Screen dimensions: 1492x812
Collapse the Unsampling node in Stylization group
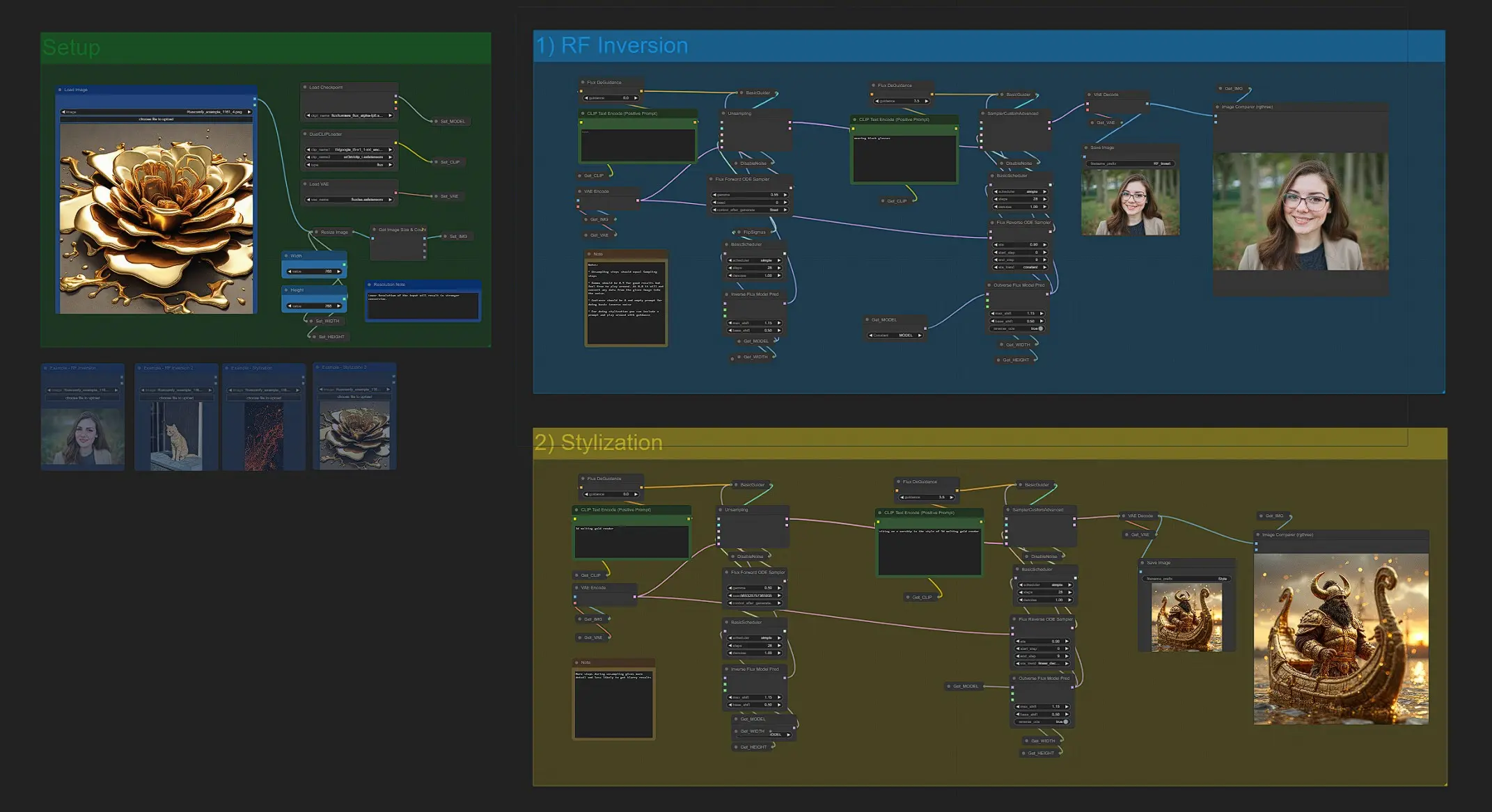[721, 509]
